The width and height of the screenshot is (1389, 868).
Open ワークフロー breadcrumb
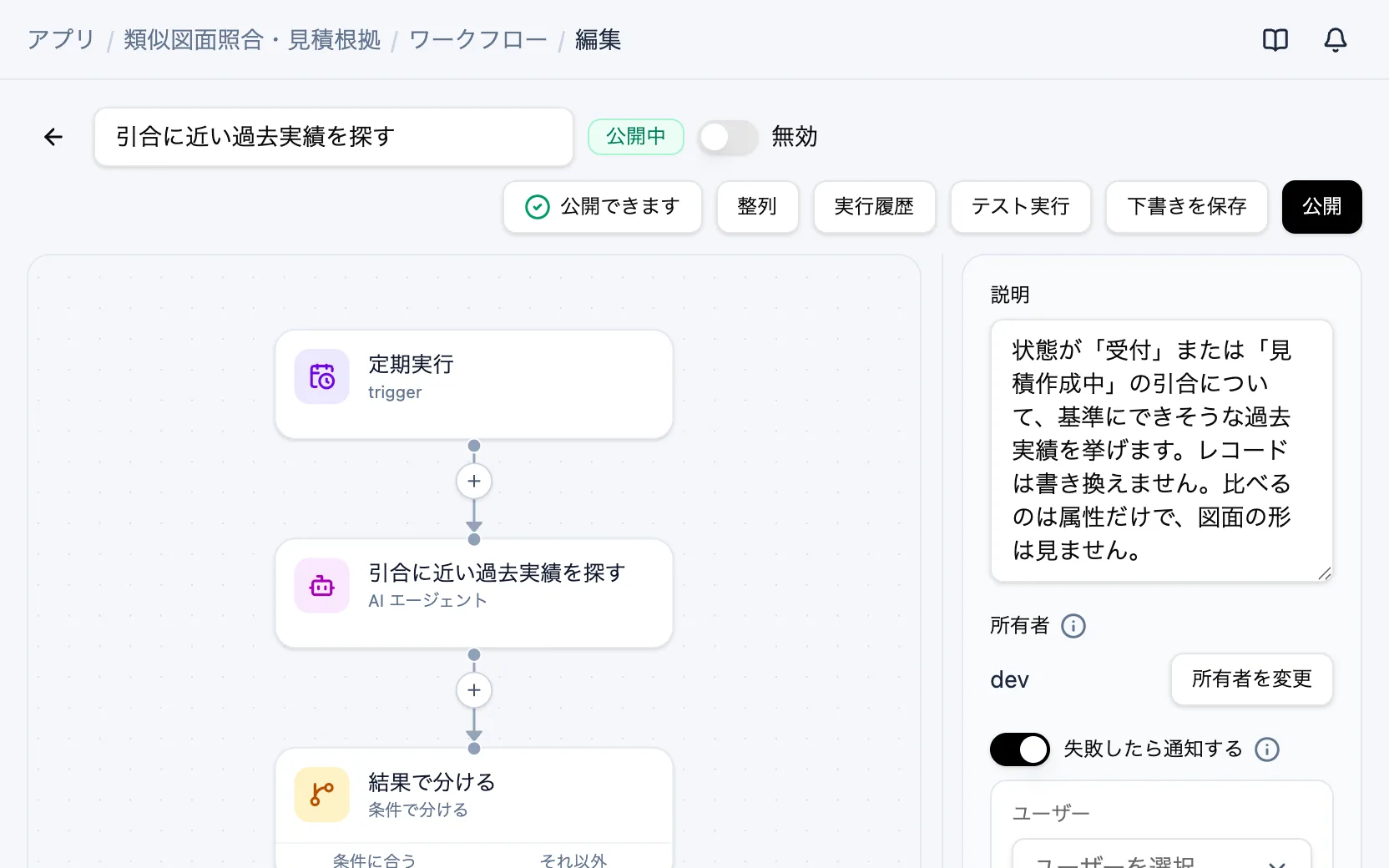coord(478,40)
